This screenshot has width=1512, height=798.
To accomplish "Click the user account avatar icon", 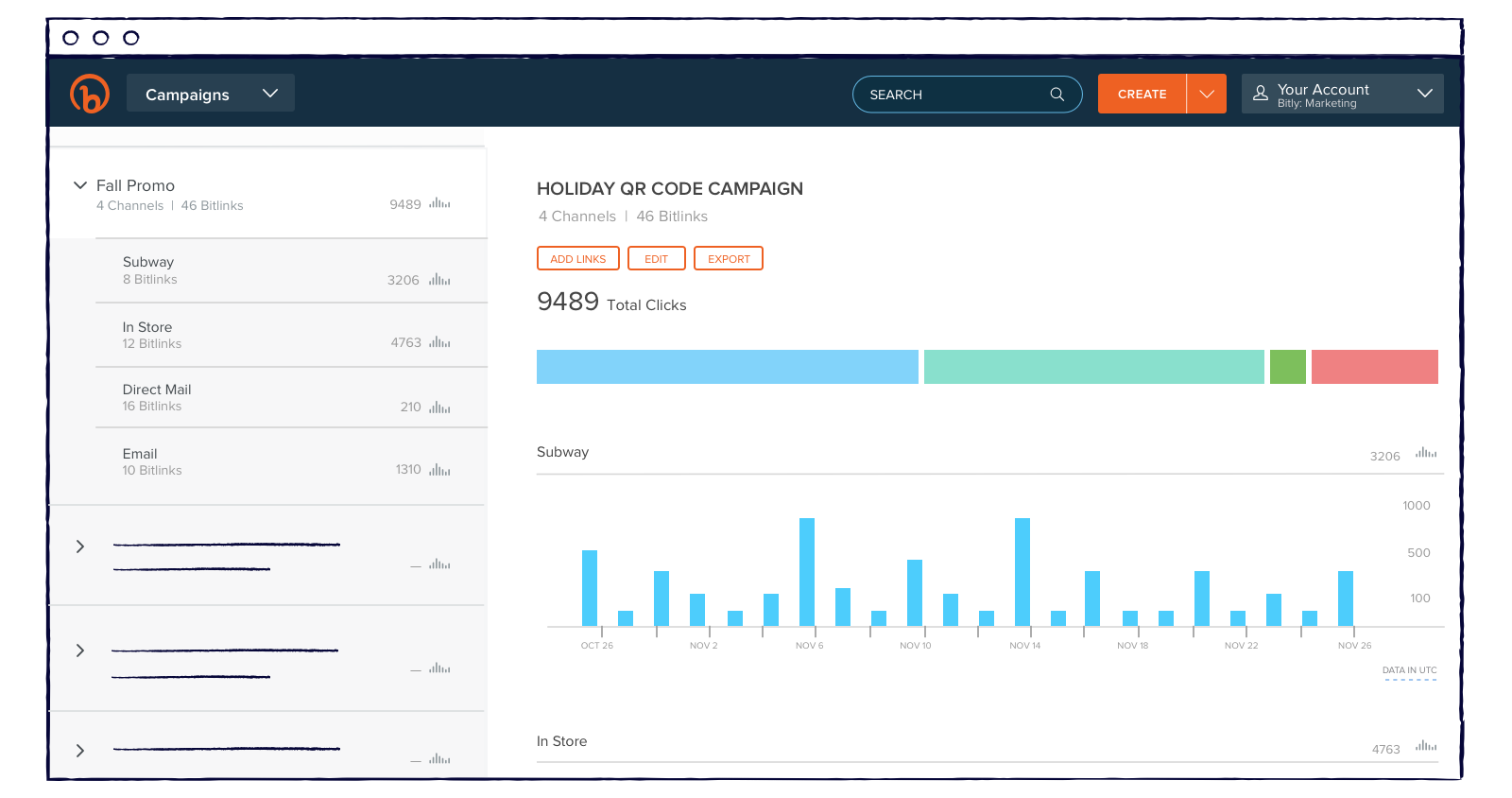I will click(x=1261, y=94).
